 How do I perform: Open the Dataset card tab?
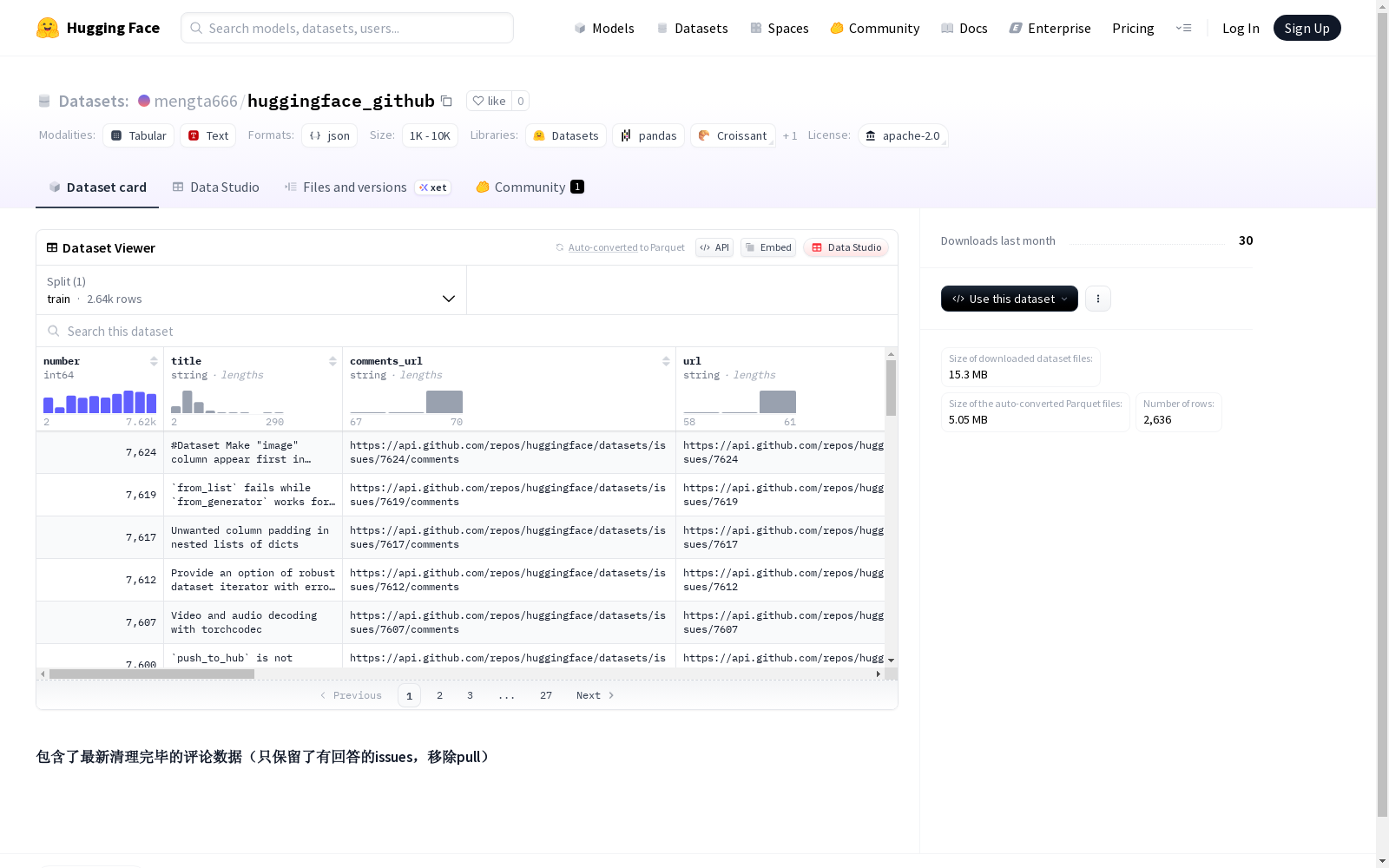[97, 187]
